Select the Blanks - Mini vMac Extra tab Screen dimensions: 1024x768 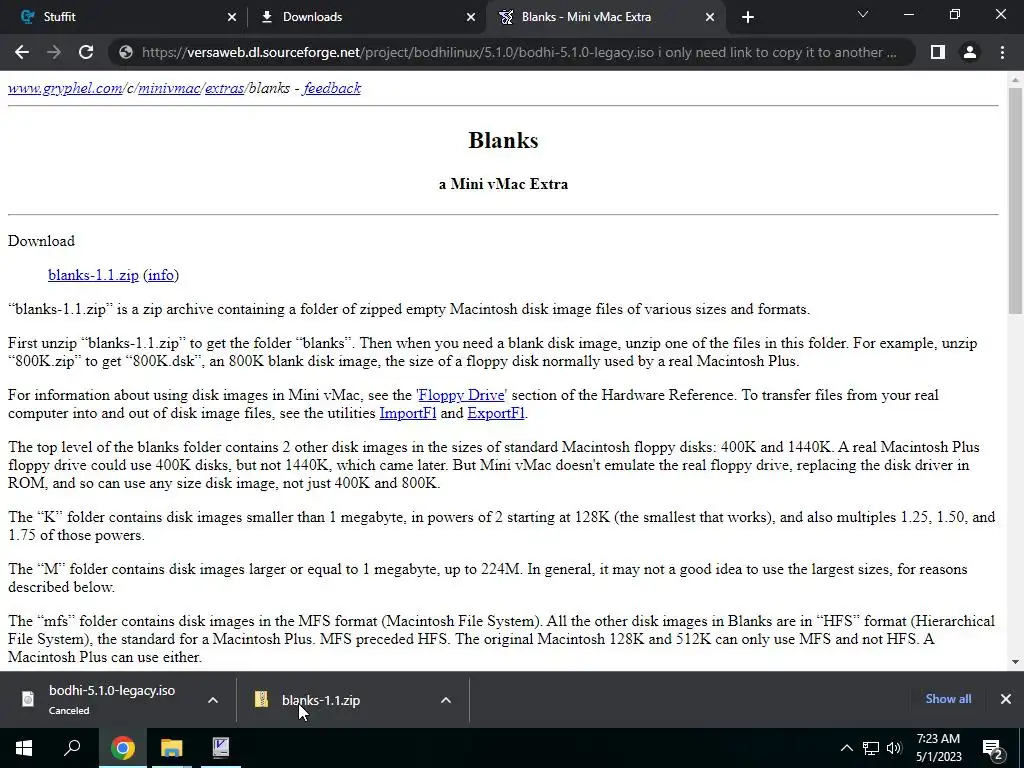coord(605,17)
